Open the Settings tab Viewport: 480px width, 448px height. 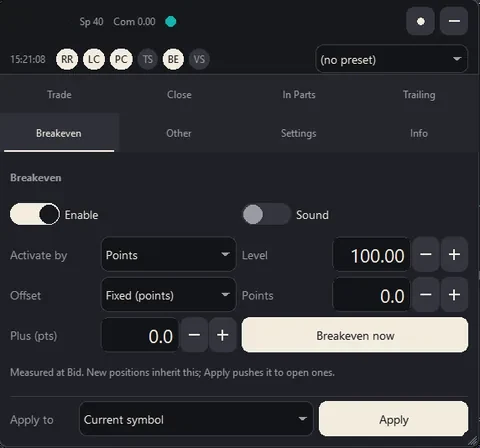(x=299, y=133)
